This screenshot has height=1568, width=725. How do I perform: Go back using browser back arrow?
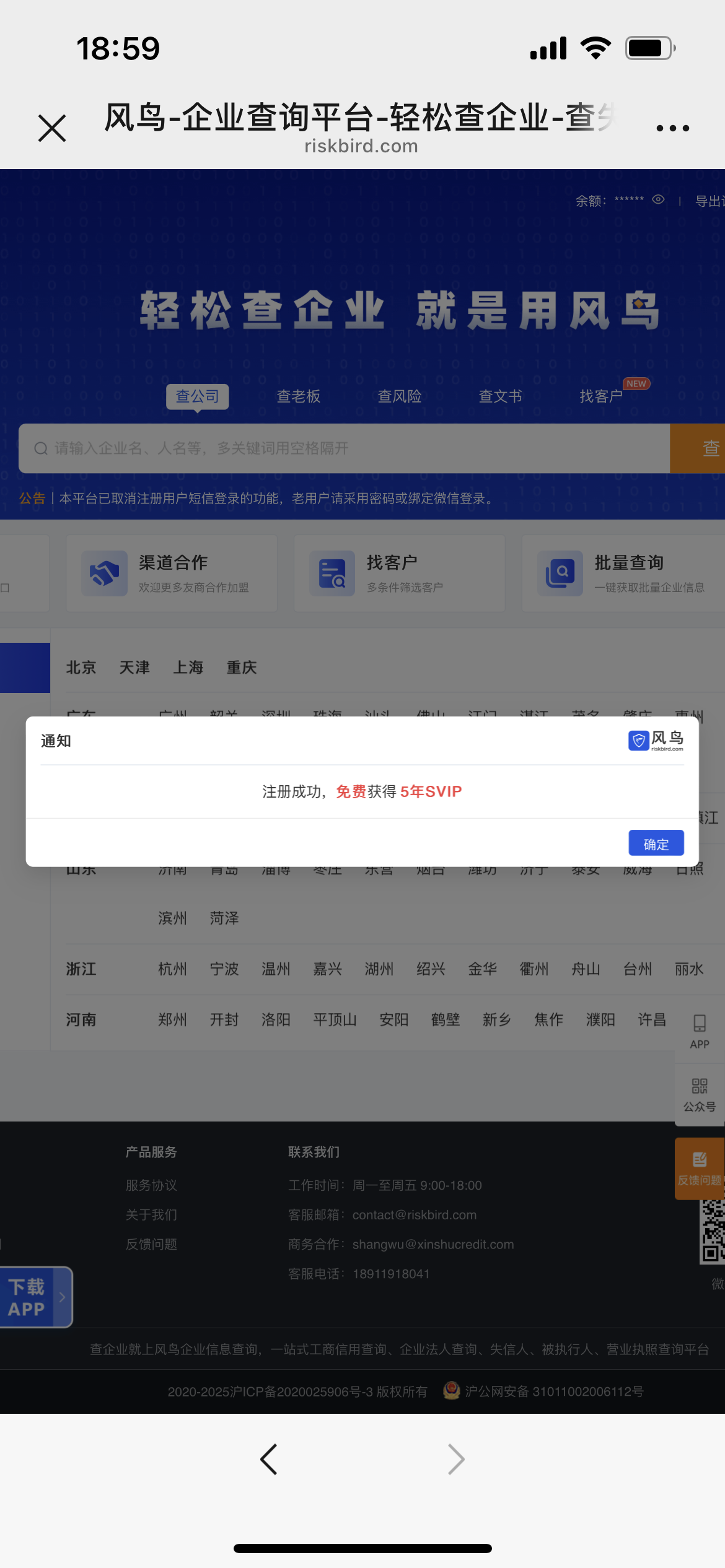[268, 1460]
